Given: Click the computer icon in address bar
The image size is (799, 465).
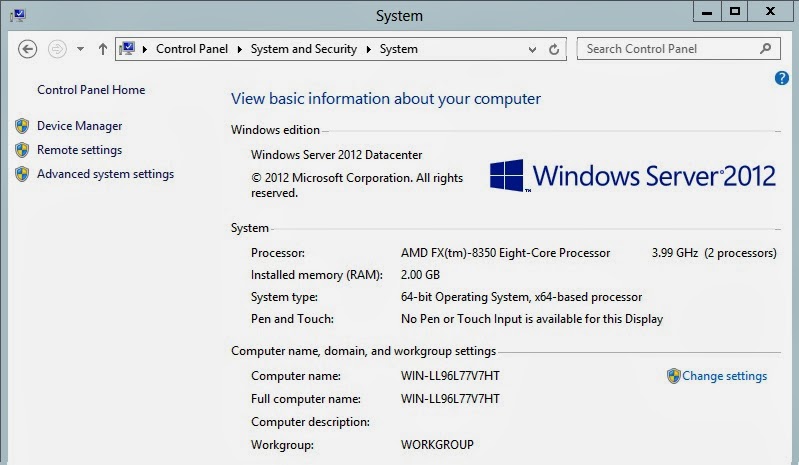Looking at the screenshot, I should point(127,49).
